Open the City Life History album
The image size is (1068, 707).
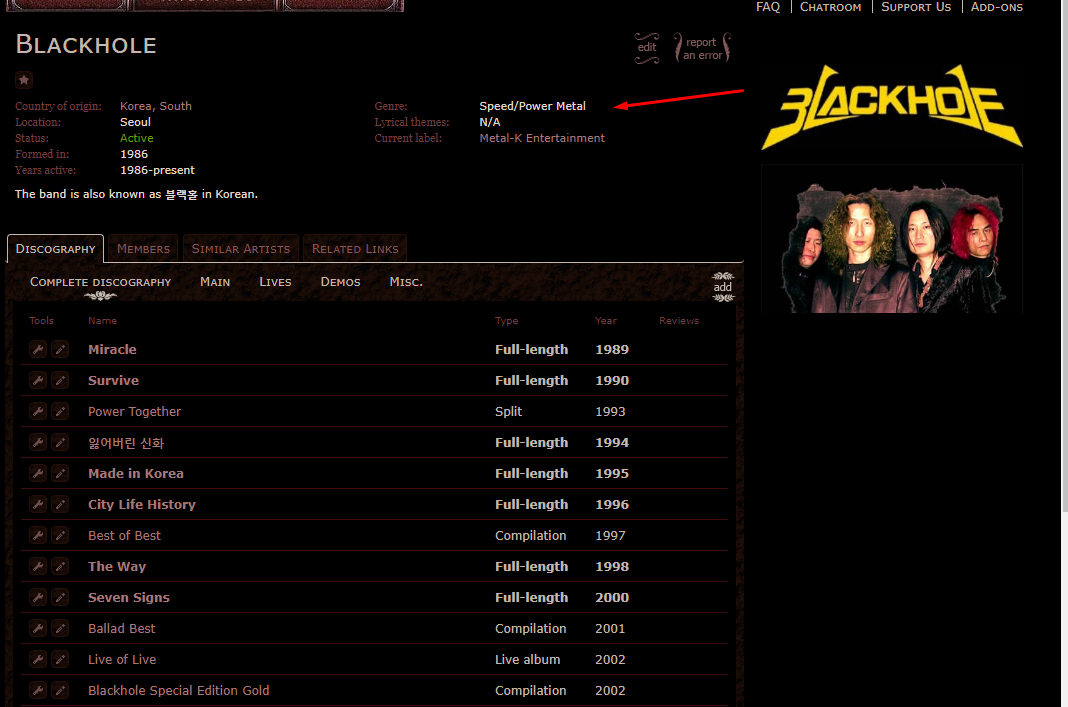[x=142, y=505]
